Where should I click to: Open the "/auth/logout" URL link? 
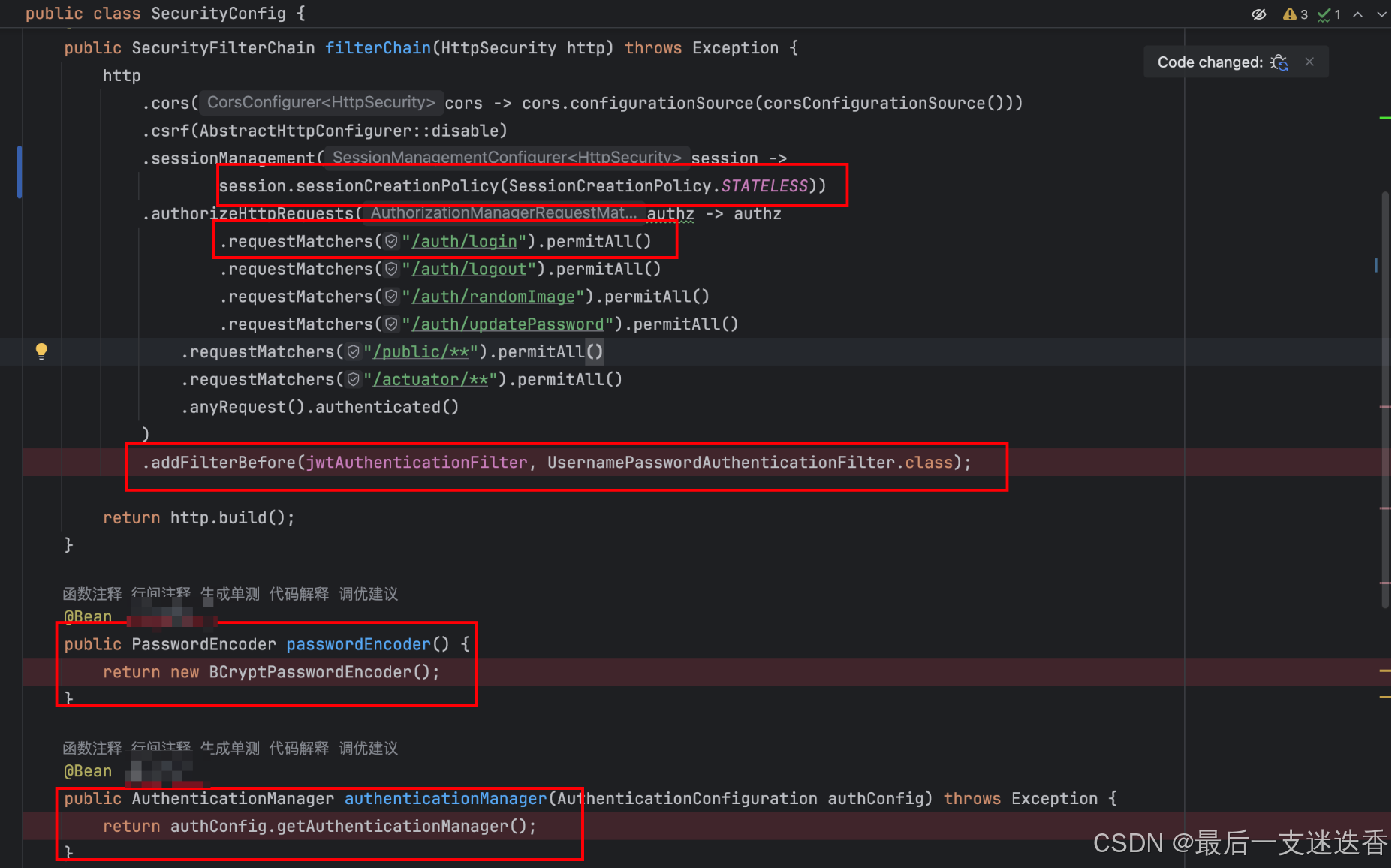(469, 269)
